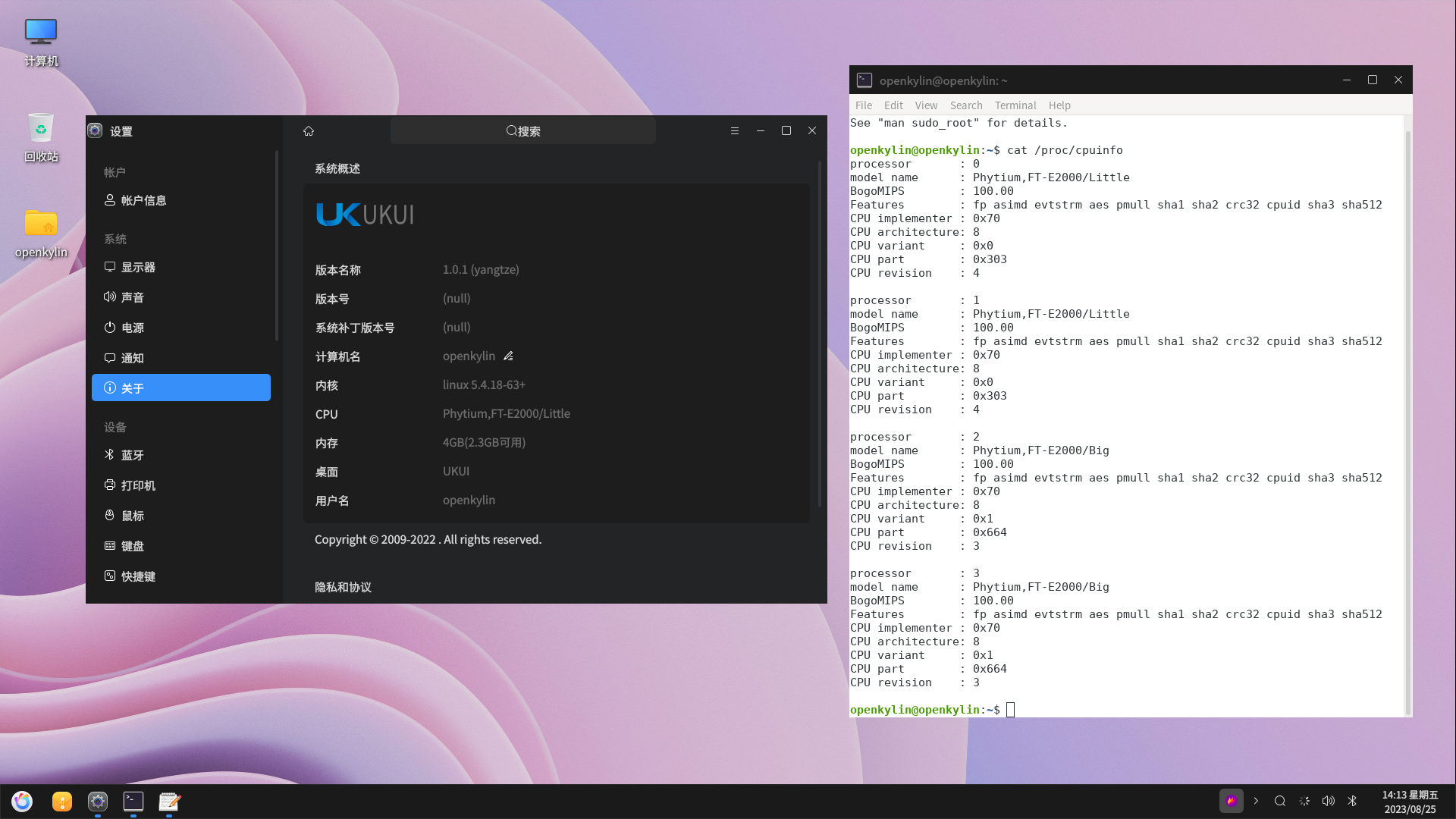The height and width of the screenshot is (819, 1456).
Task: Click the Settings gear taskbar icon
Action: [98, 801]
